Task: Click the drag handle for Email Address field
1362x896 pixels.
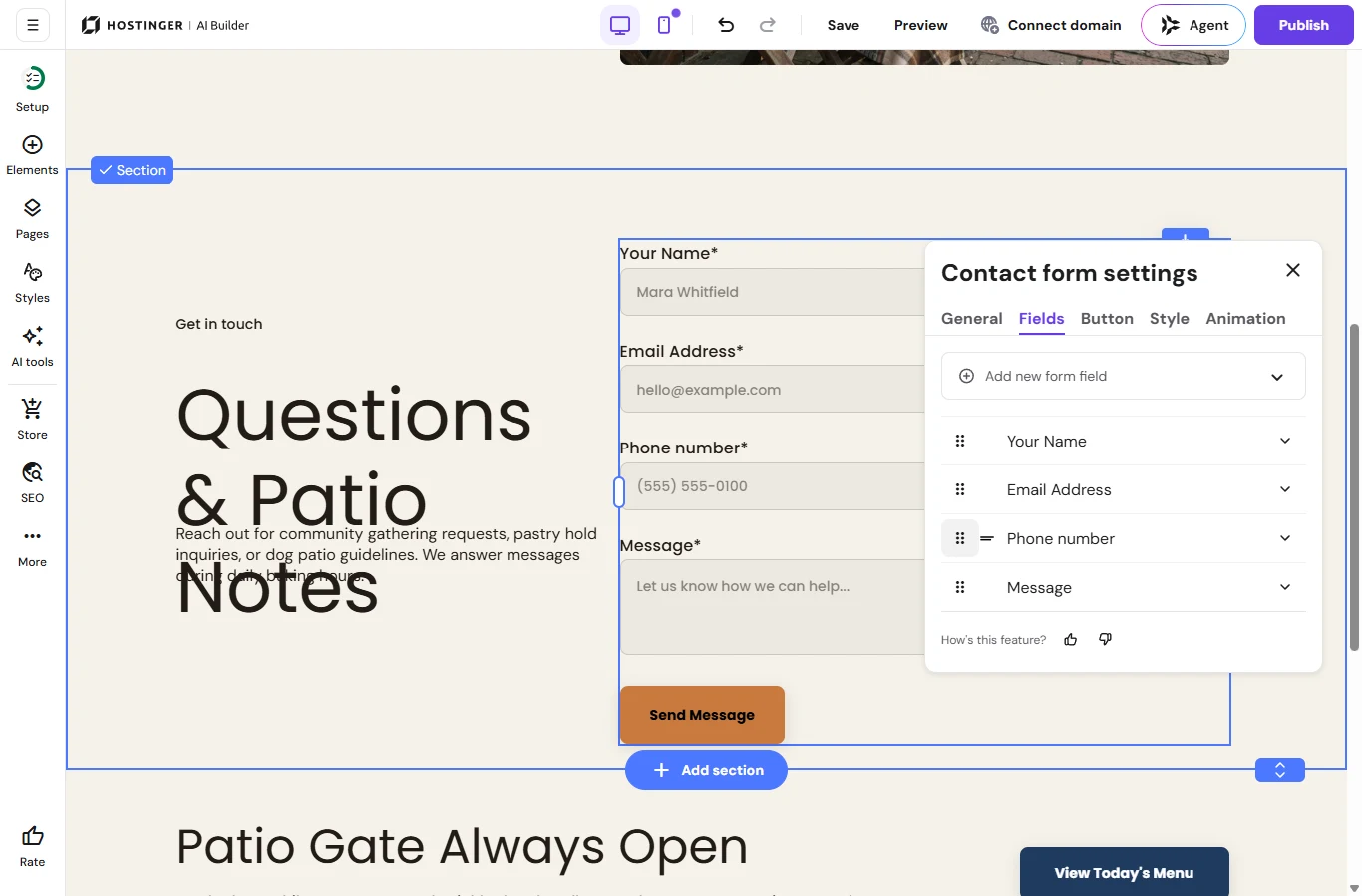Action: click(x=960, y=489)
